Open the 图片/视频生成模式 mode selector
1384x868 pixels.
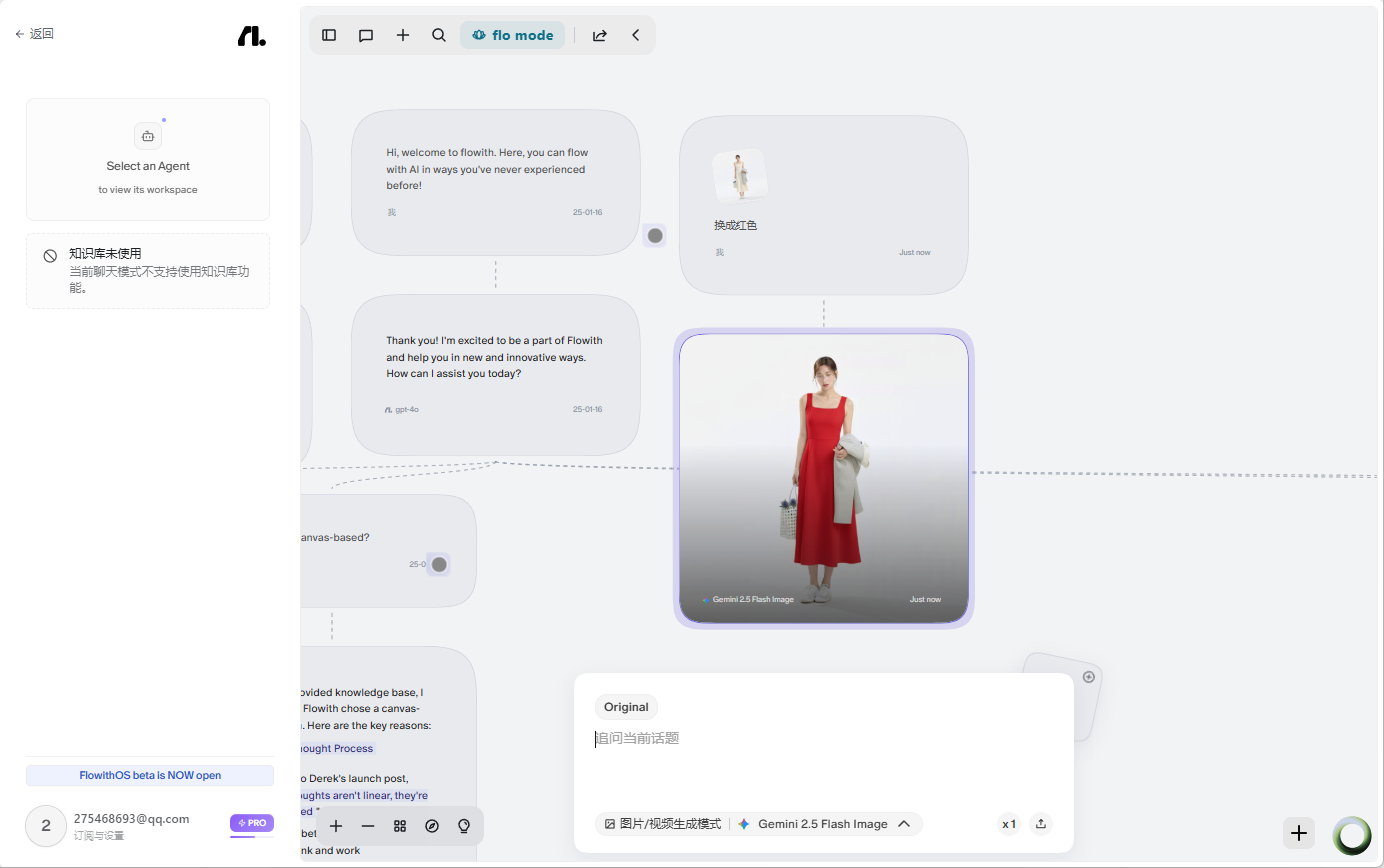(x=662, y=824)
